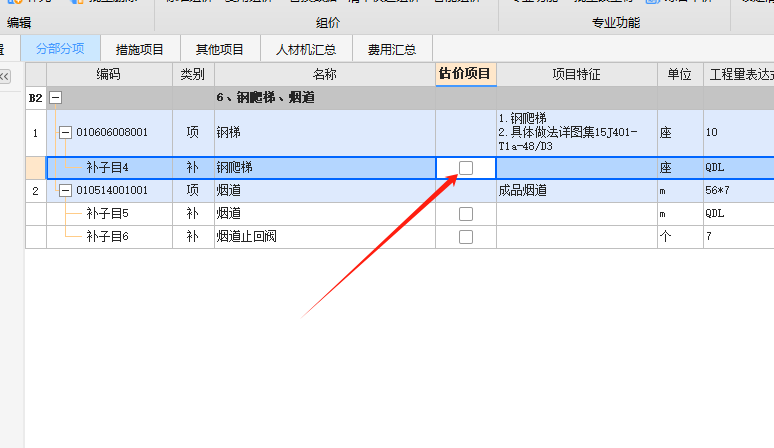Click the 成品烟道 feature cell
Screen dimensions: 774x448
tap(577, 190)
